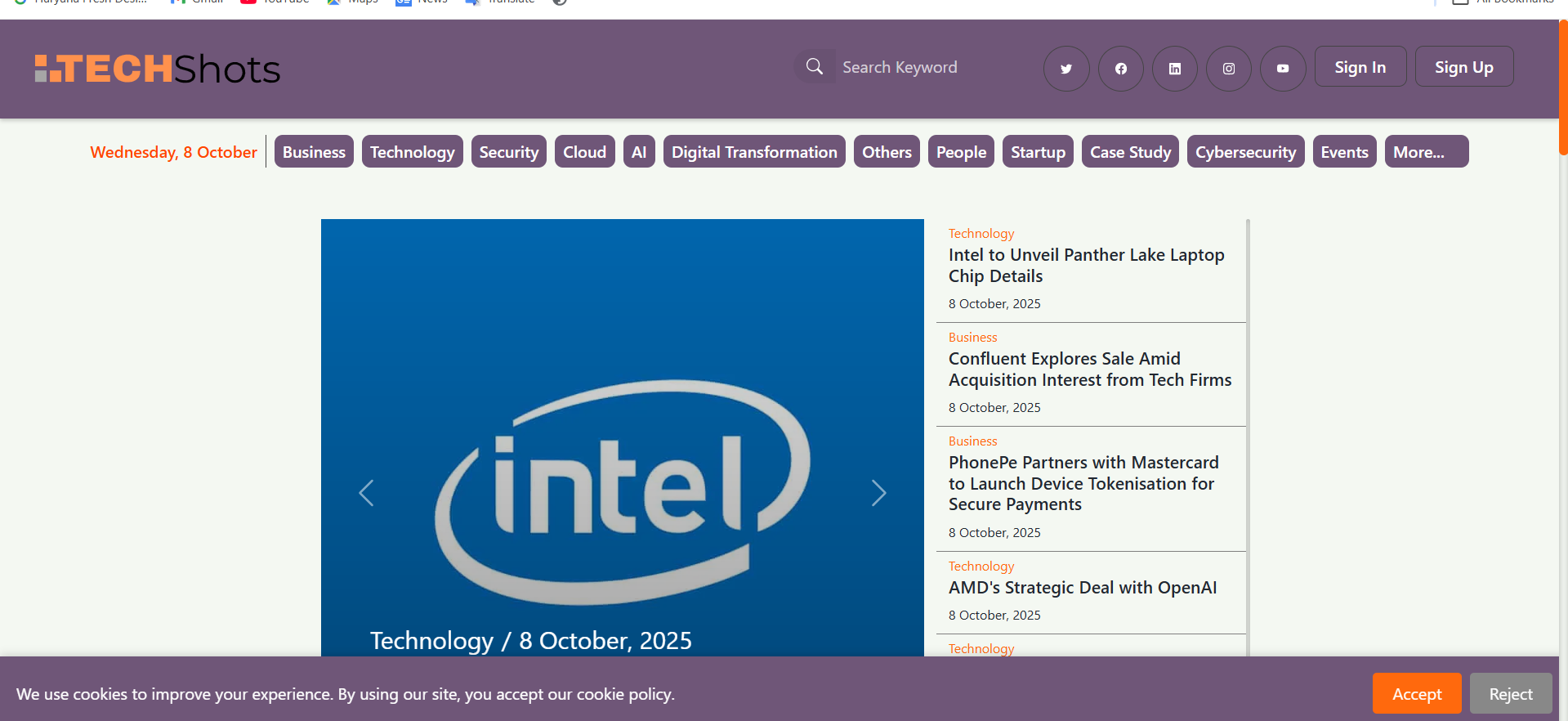Go to next slide in carousel
1568x721 pixels.
tap(878, 493)
